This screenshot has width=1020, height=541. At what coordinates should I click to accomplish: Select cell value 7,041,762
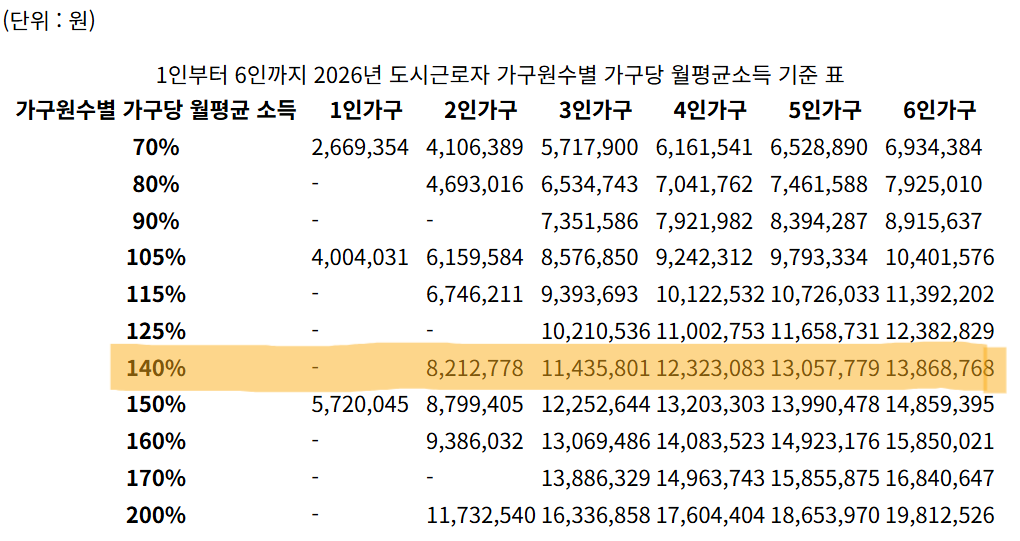pos(704,185)
